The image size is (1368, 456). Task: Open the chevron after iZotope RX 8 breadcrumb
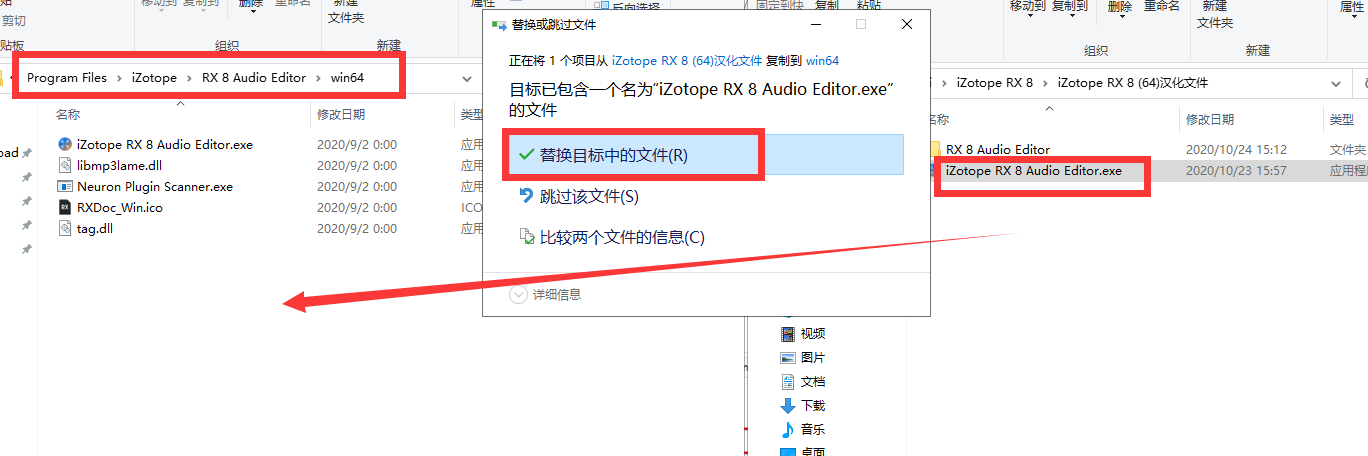[x=1046, y=82]
